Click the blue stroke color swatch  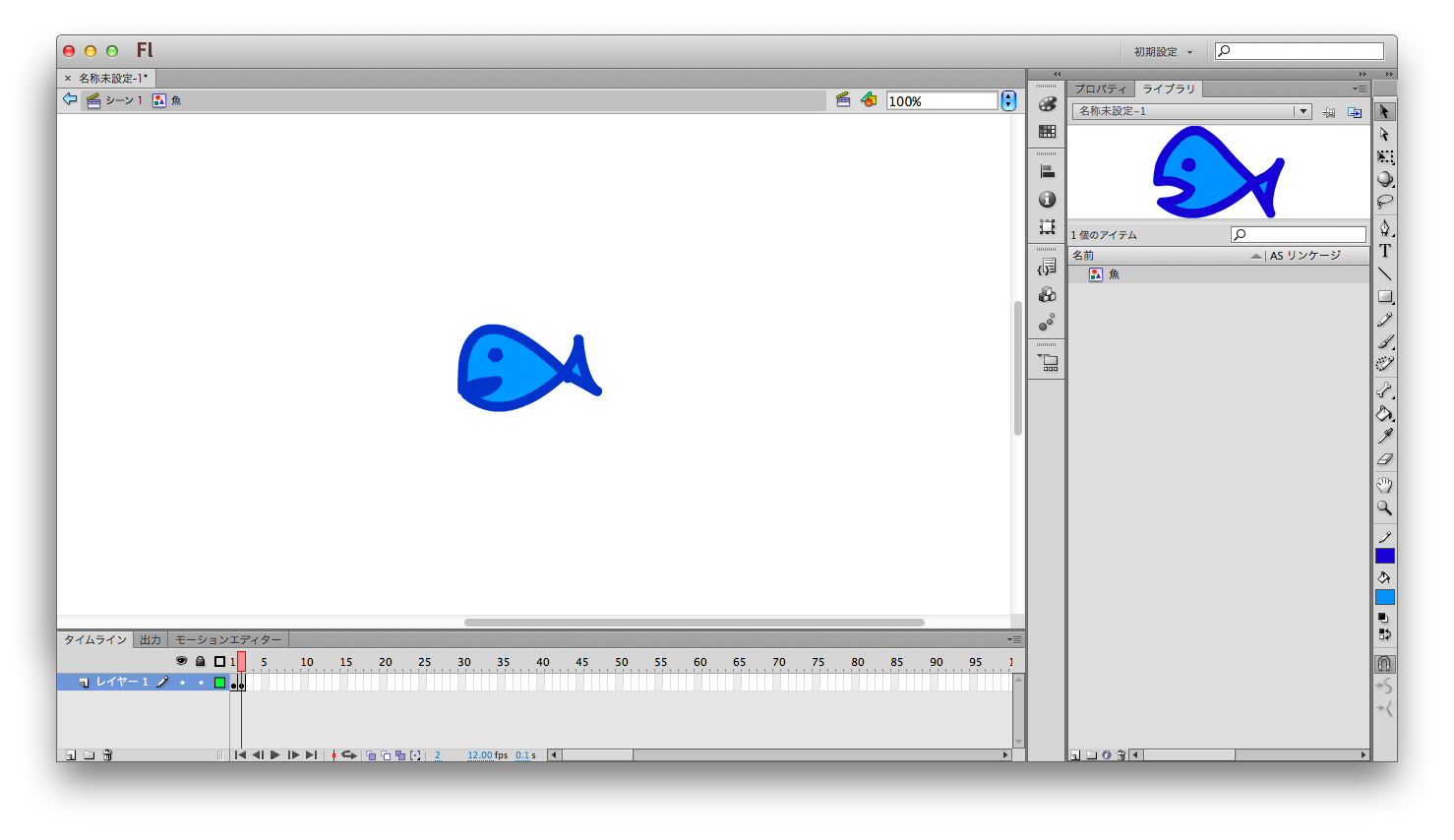1384,556
